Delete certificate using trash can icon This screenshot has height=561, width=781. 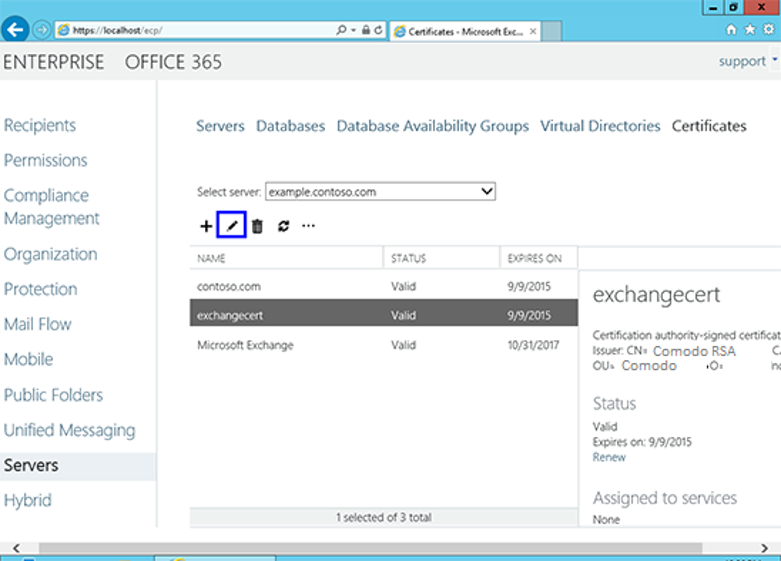[257, 227]
